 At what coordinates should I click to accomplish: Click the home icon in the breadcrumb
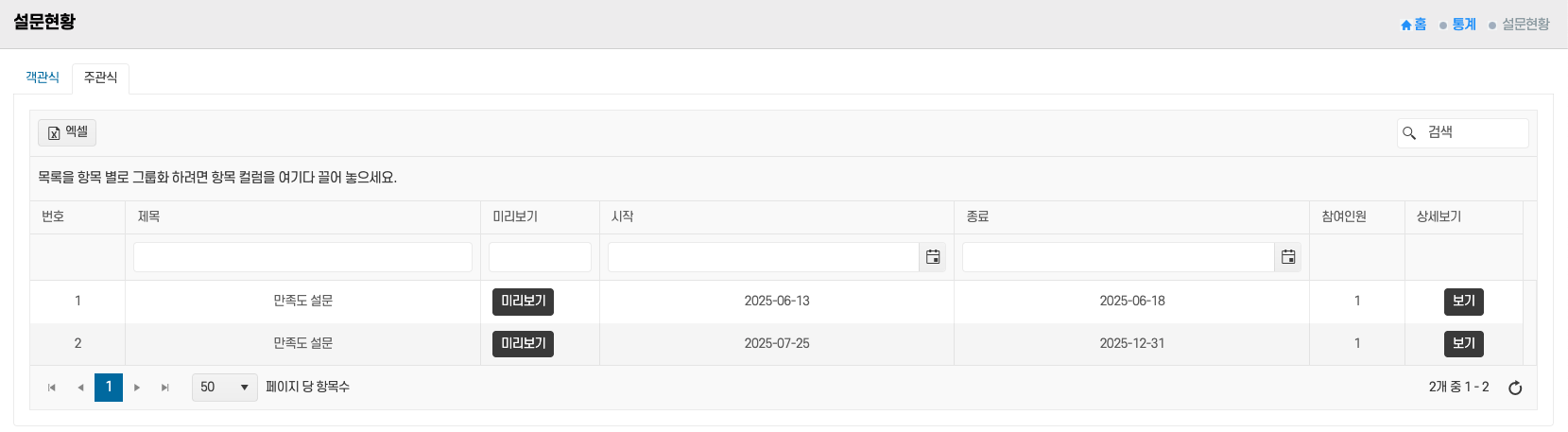pyautogui.click(x=1406, y=25)
